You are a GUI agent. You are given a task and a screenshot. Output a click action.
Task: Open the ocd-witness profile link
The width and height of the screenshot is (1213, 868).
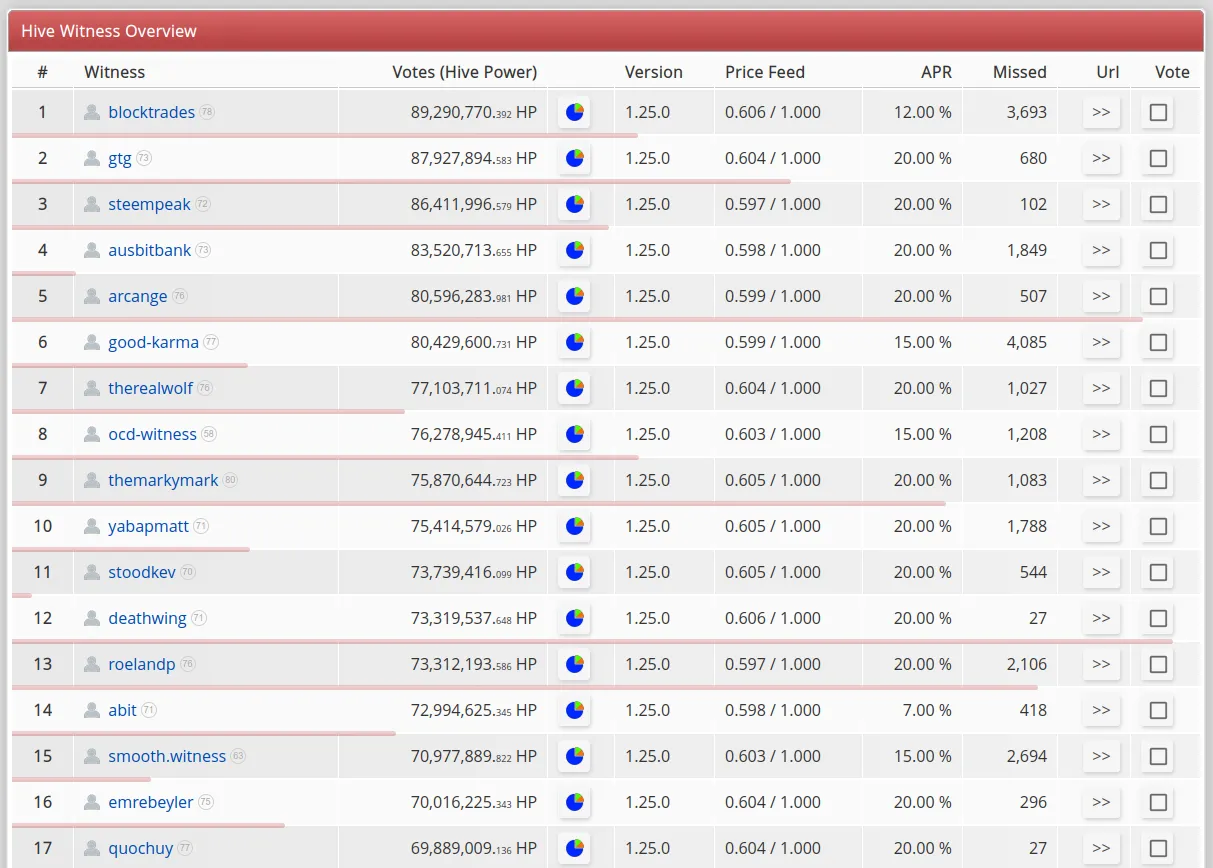pos(152,434)
